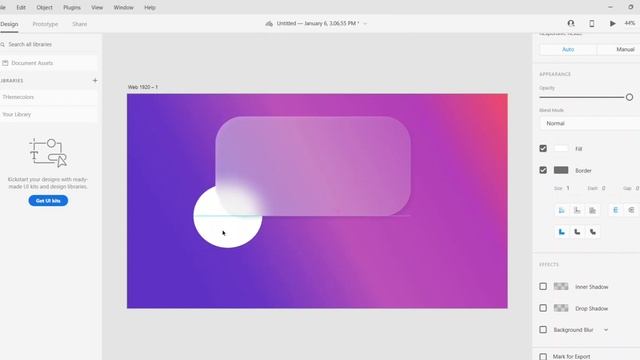Click the Inner Shadow label

(x=591, y=287)
